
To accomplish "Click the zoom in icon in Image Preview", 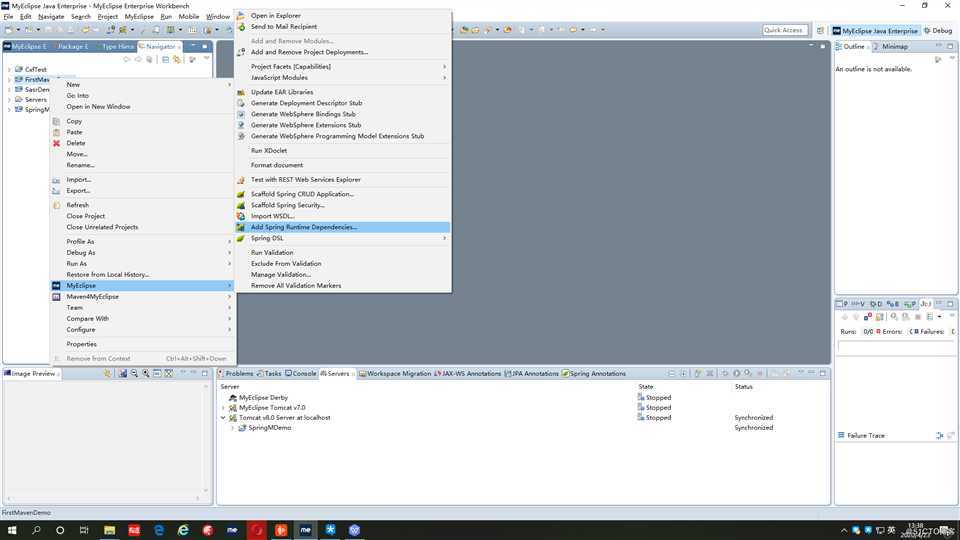I will coord(146,373).
